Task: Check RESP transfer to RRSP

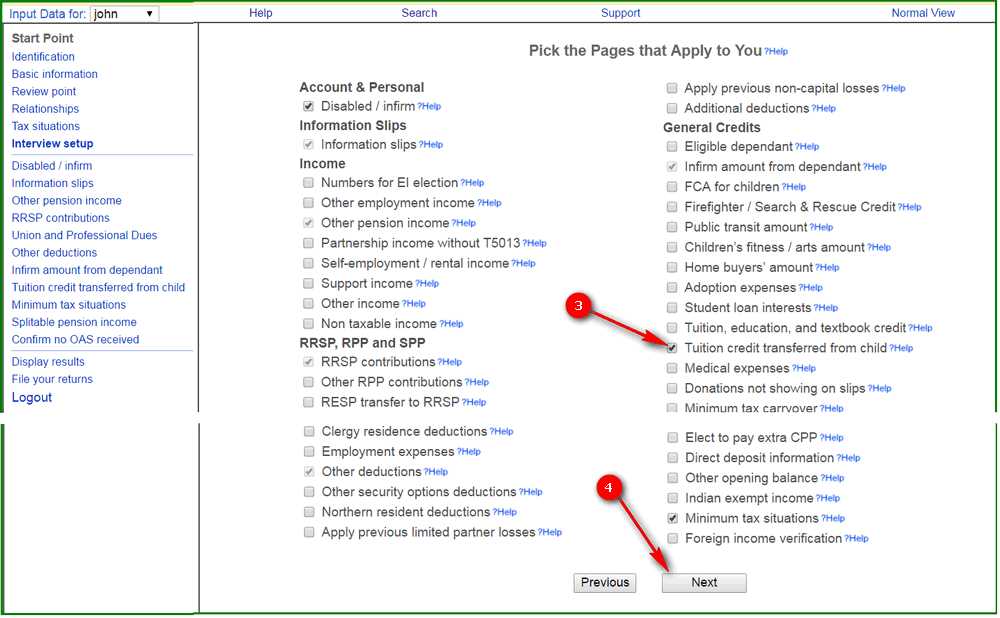Action: click(x=309, y=402)
